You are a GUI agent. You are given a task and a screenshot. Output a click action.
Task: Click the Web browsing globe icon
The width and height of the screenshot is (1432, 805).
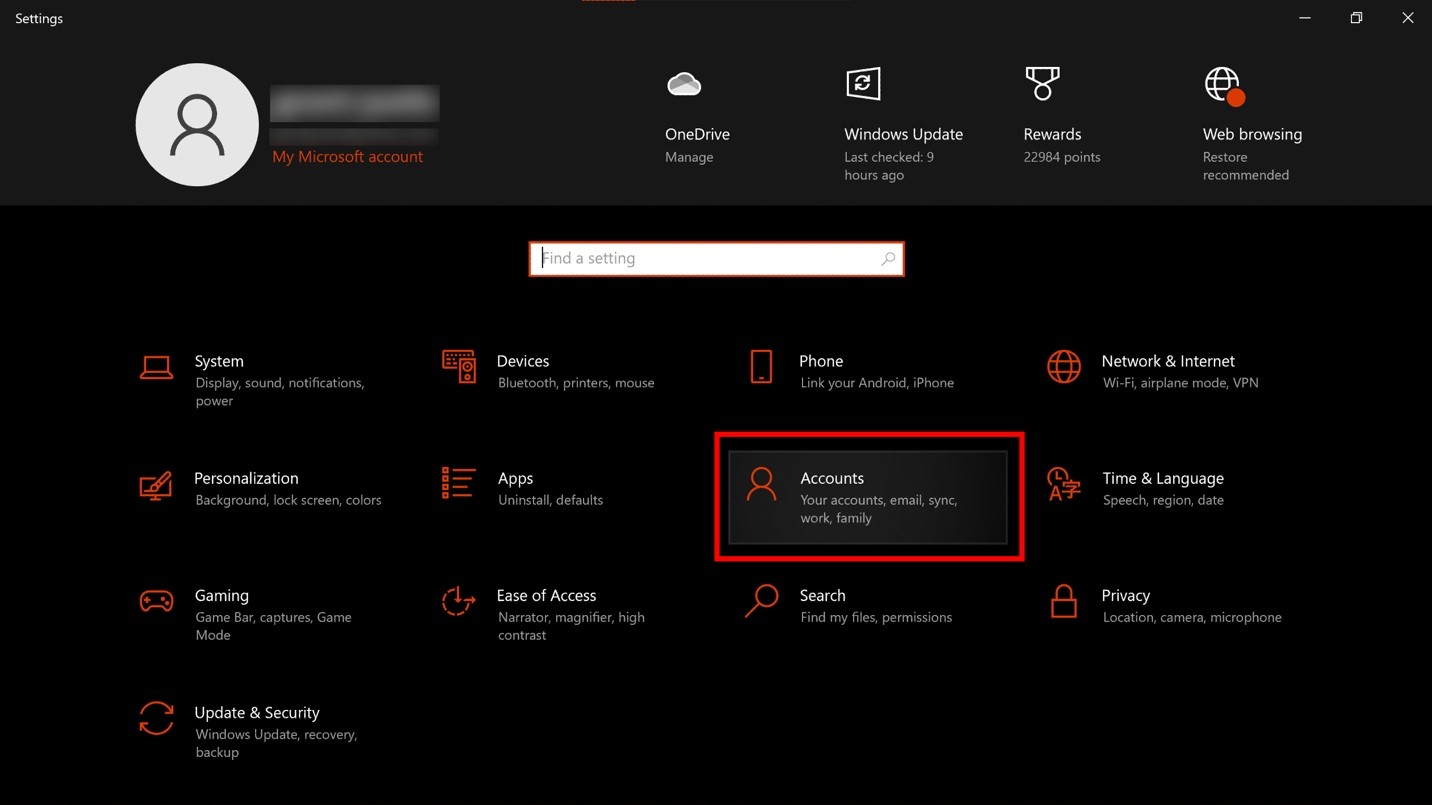coord(1224,86)
